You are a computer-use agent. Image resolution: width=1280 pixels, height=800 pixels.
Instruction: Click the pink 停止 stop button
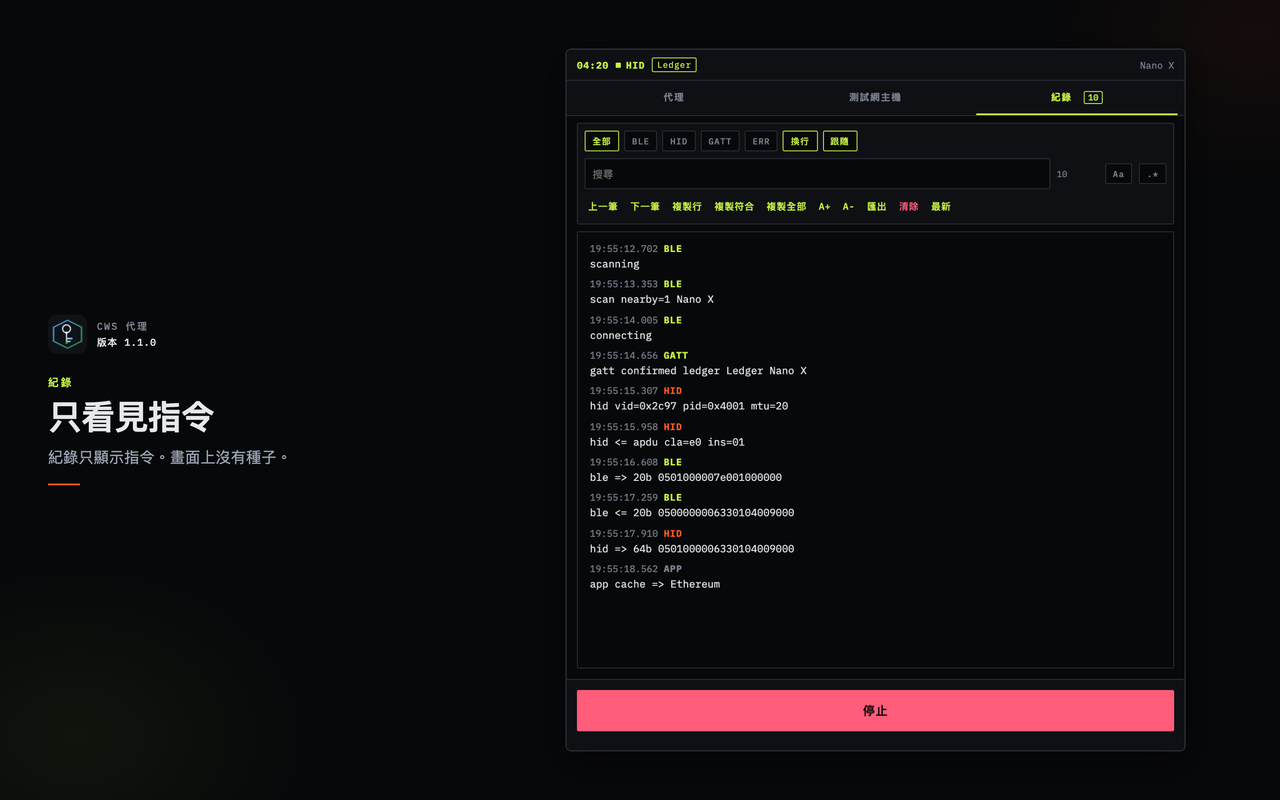point(875,711)
